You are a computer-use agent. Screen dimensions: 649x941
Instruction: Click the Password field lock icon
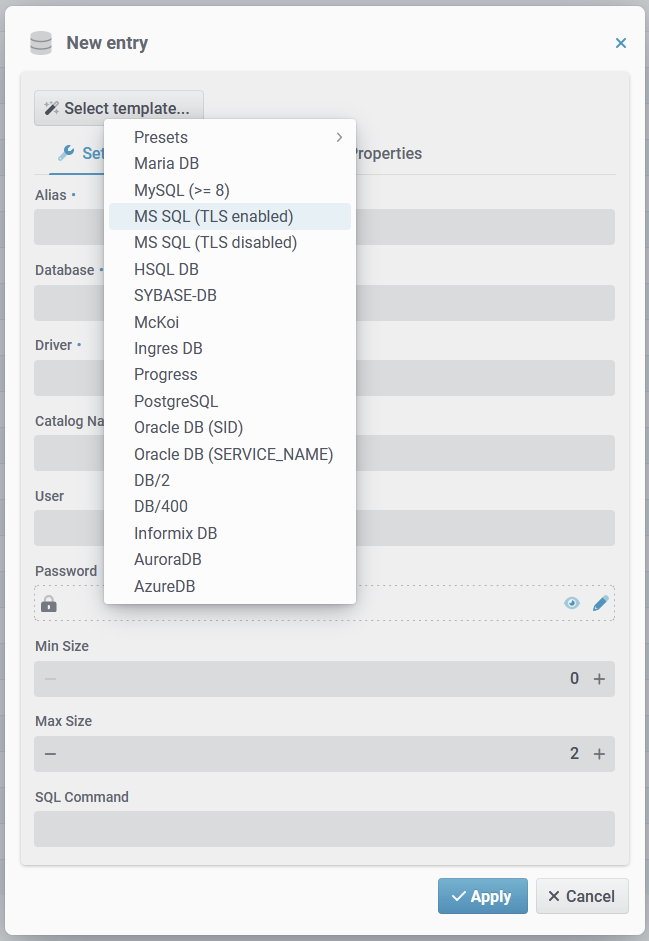49,604
